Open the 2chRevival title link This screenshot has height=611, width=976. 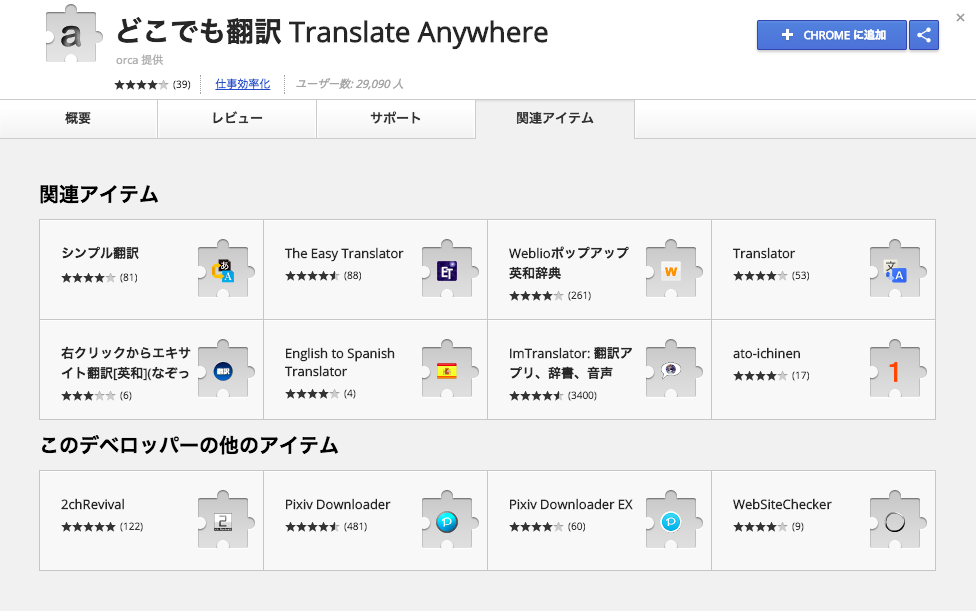(93, 505)
